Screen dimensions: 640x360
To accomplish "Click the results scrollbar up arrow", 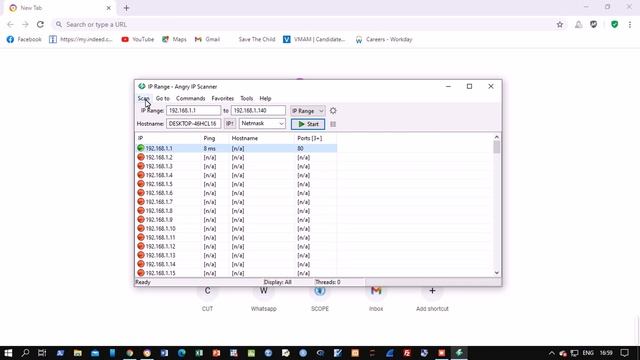I will [496, 137].
